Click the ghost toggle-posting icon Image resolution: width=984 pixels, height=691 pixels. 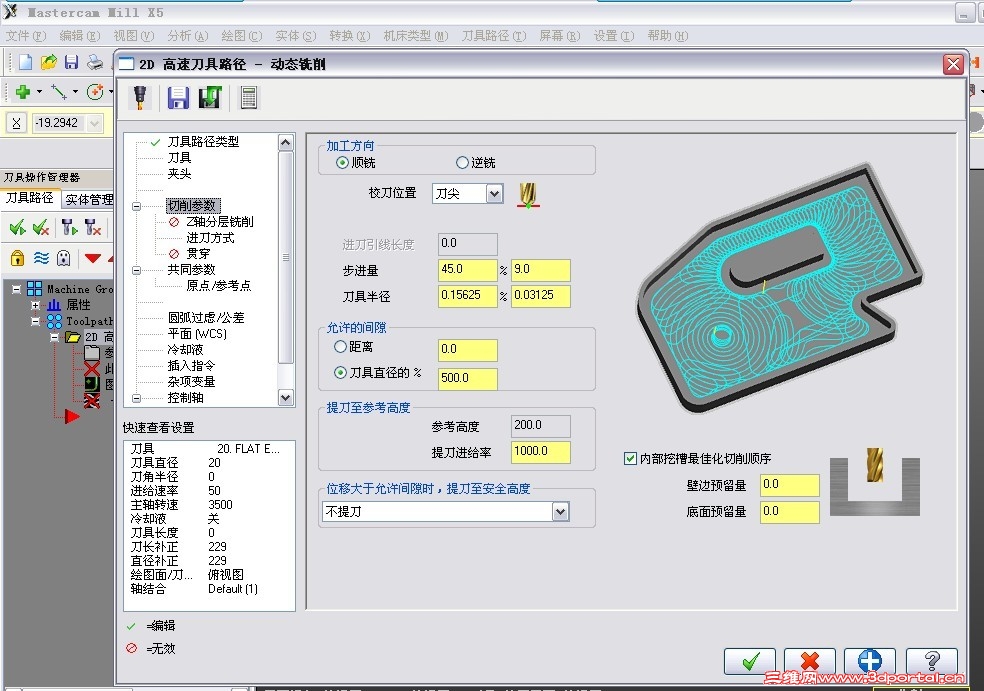(63, 258)
